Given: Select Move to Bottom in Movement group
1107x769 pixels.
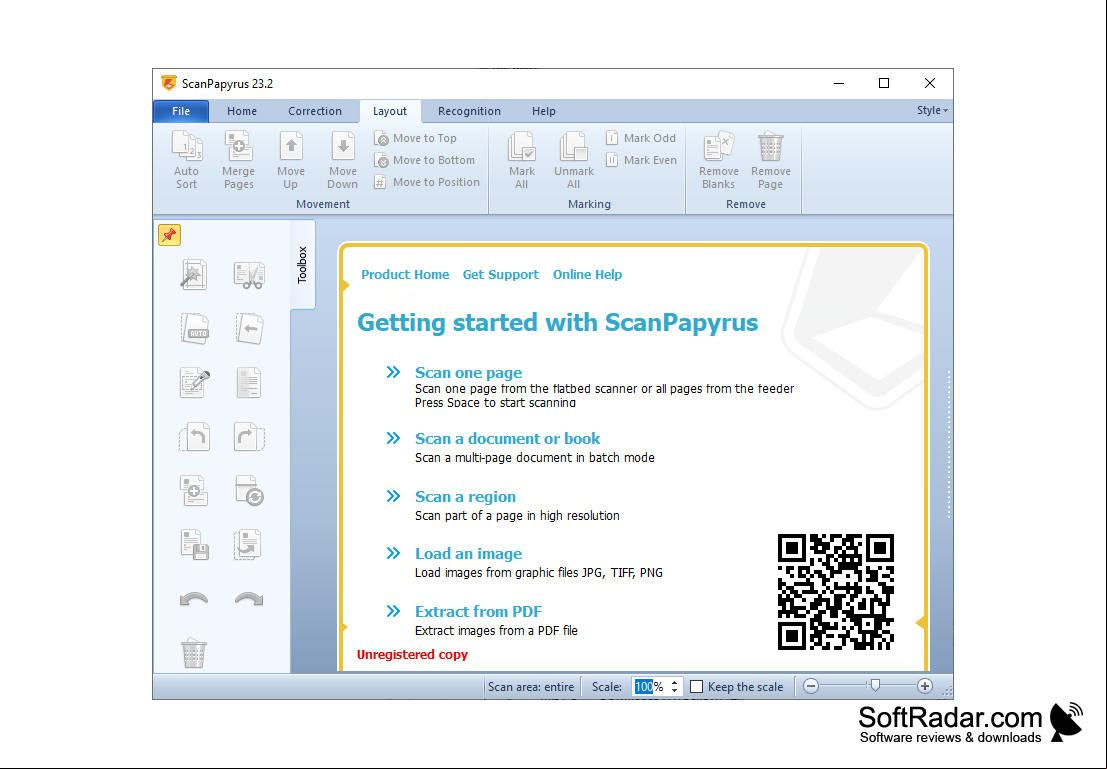Looking at the screenshot, I should click(x=424, y=160).
